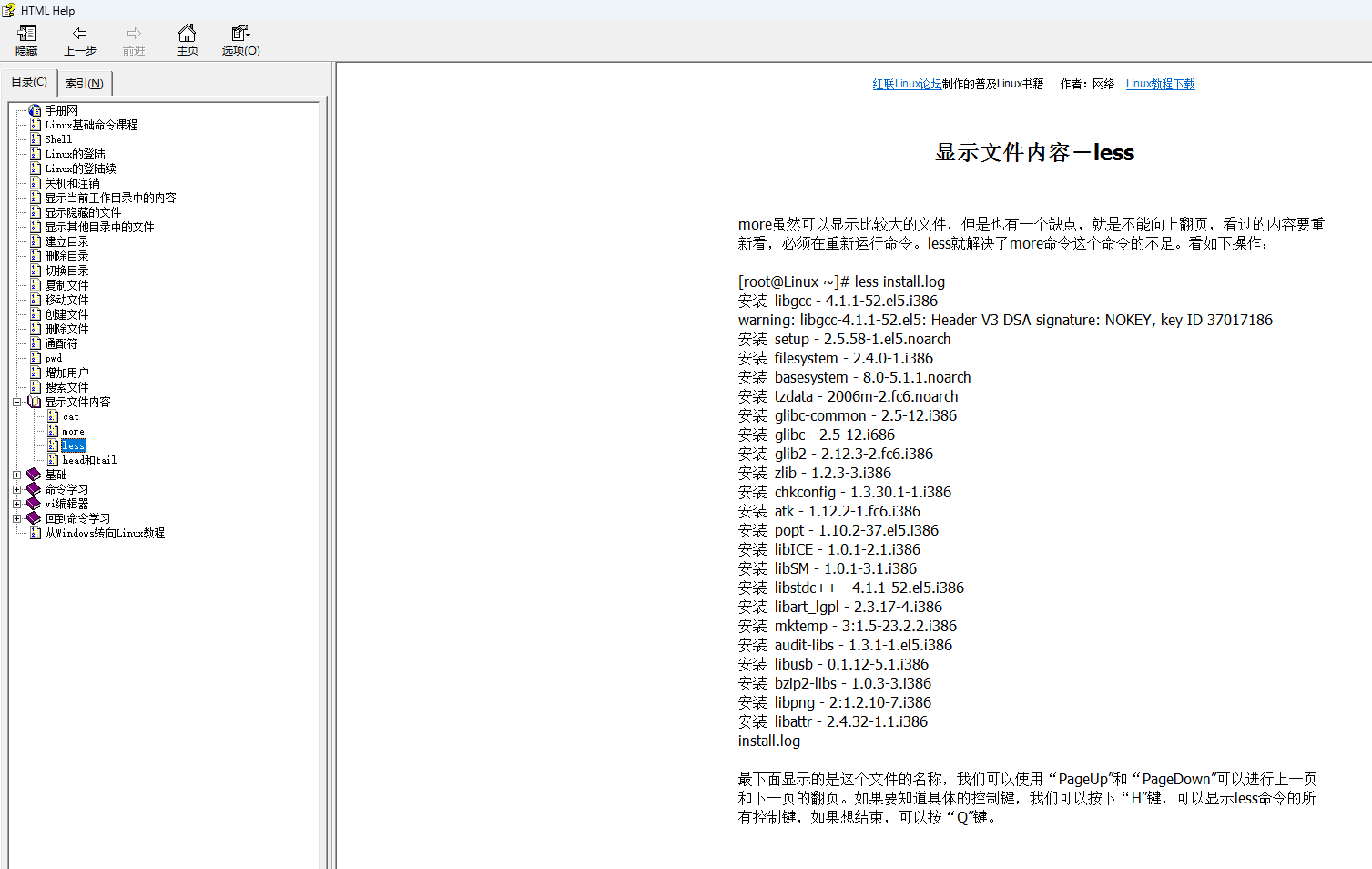Click the page icon beside Linux的登陆续
The height and width of the screenshot is (869, 1372).
point(36,169)
